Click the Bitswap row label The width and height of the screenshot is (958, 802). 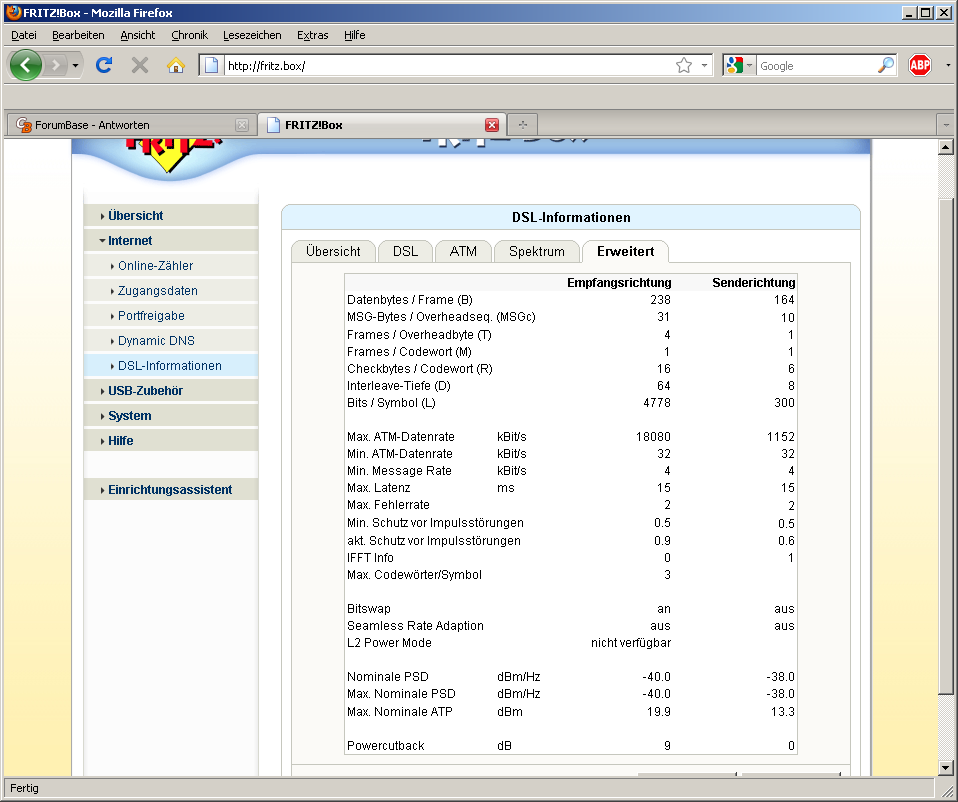(x=368, y=609)
